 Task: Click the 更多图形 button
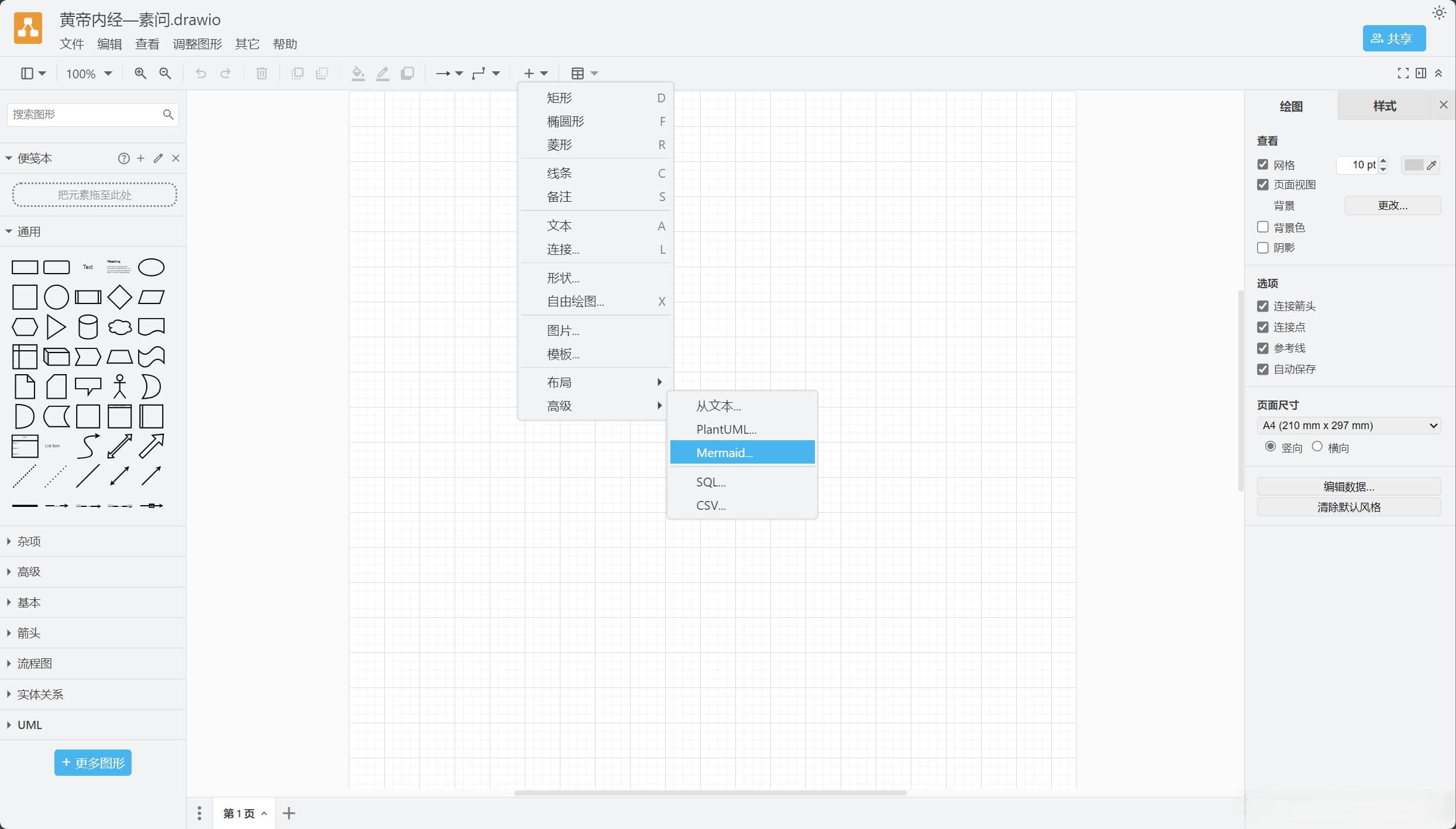point(93,763)
